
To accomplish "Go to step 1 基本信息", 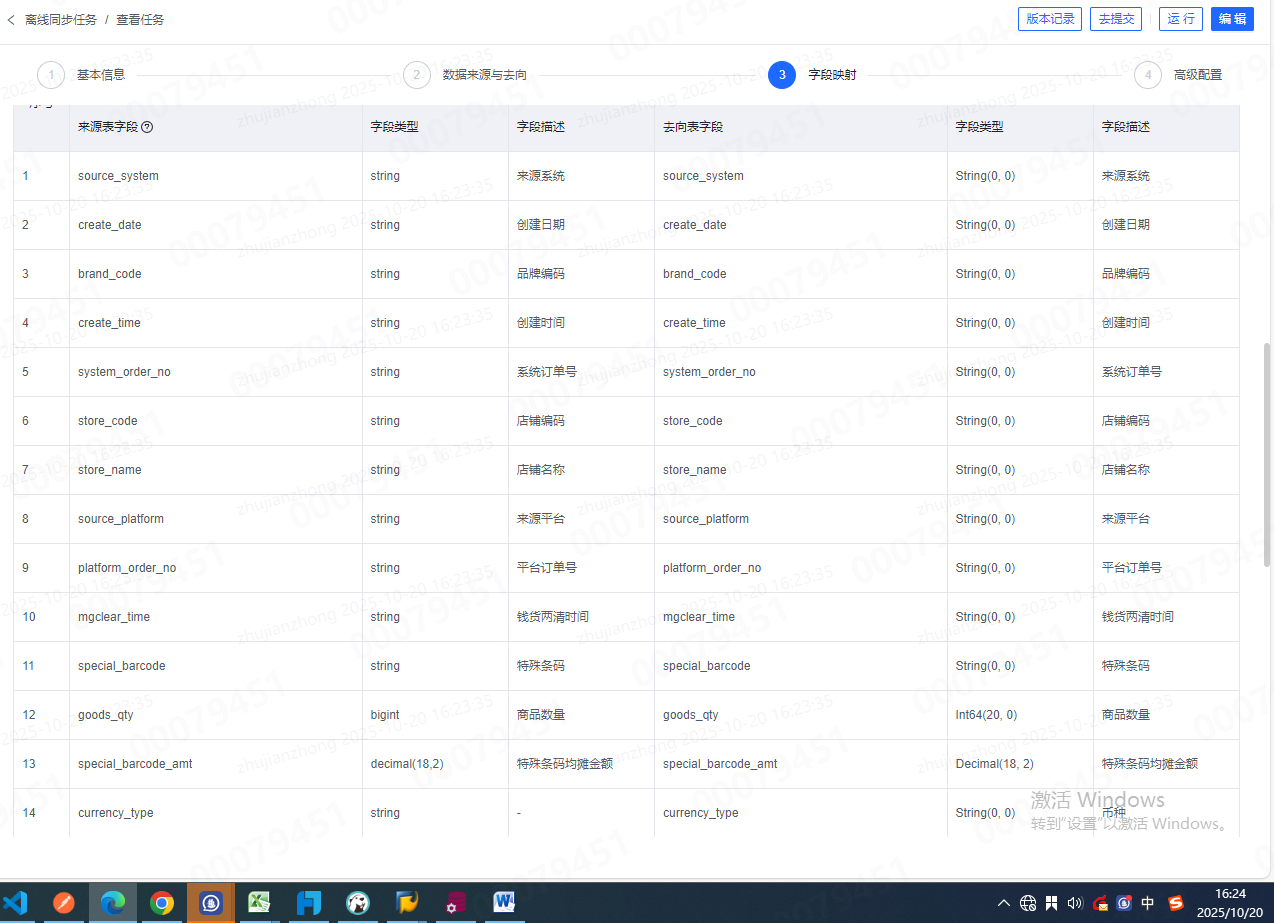I will coord(51,75).
